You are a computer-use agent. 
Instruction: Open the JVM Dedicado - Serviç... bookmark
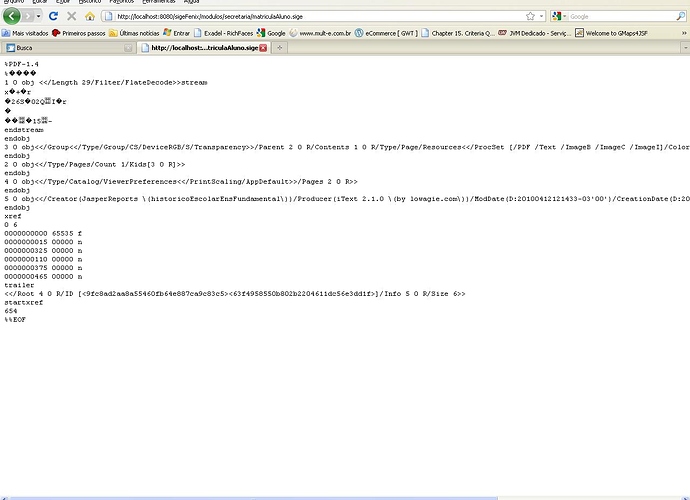(x=535, y=33)
